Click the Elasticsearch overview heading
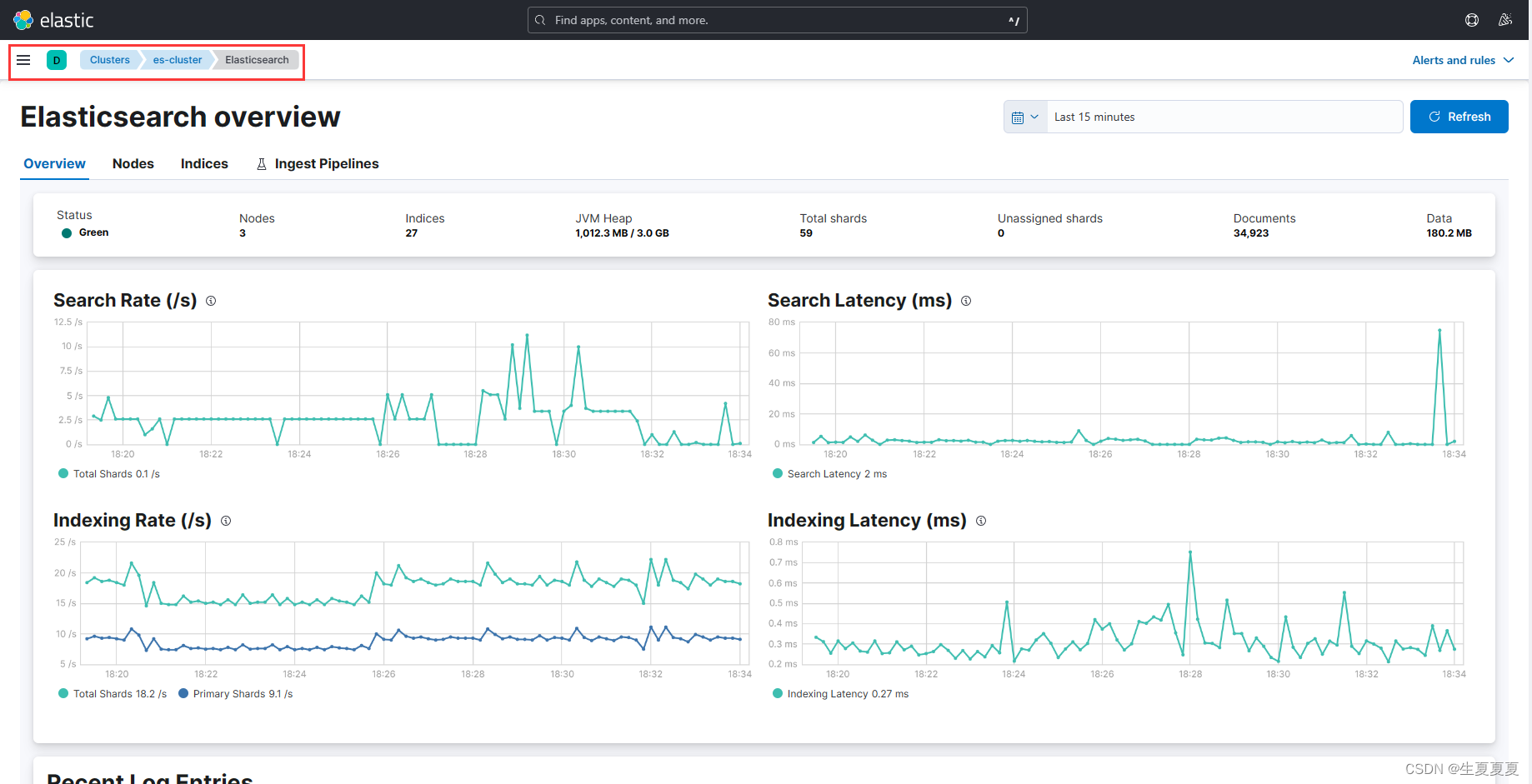Viewport: 1532px width, 784px height. pos(180,117)
